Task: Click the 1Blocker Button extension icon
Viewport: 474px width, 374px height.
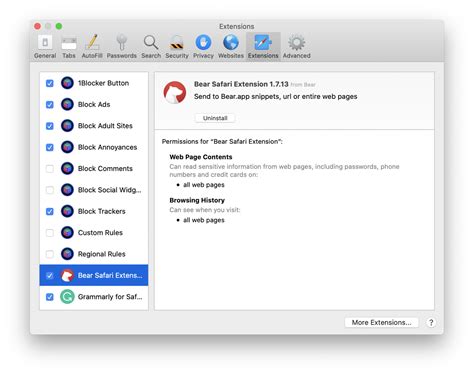Action: pyautogui.click(x=67, y=83)
